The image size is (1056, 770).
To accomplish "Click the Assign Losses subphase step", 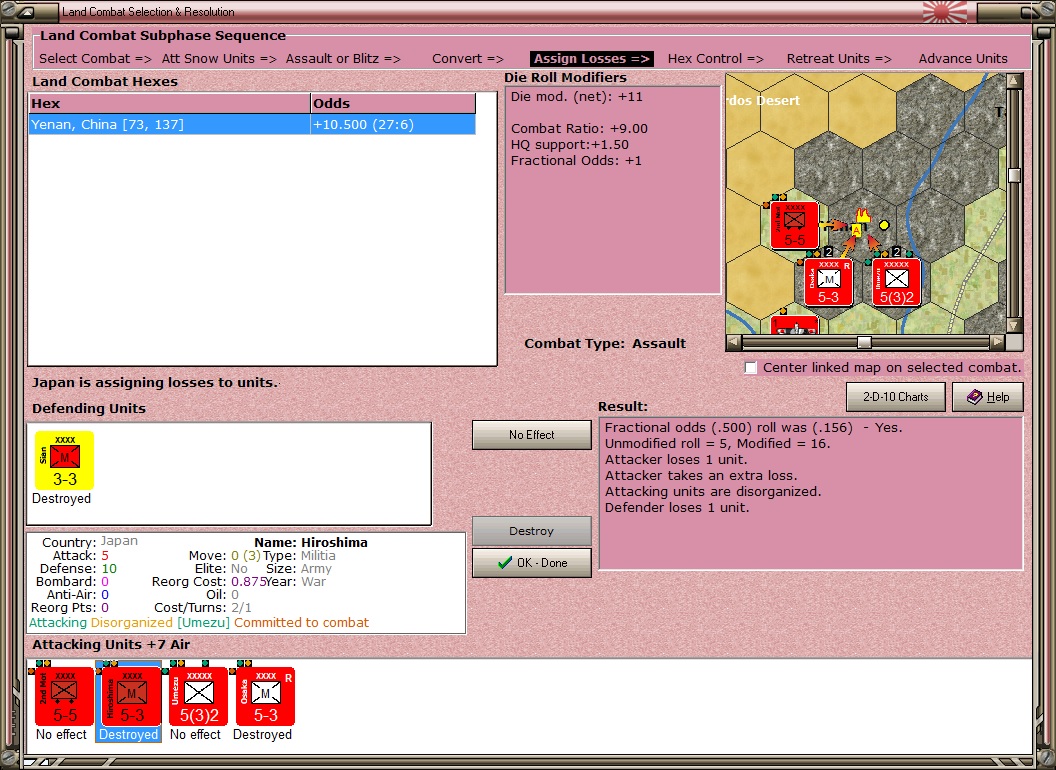I will [x=591, y=59].
